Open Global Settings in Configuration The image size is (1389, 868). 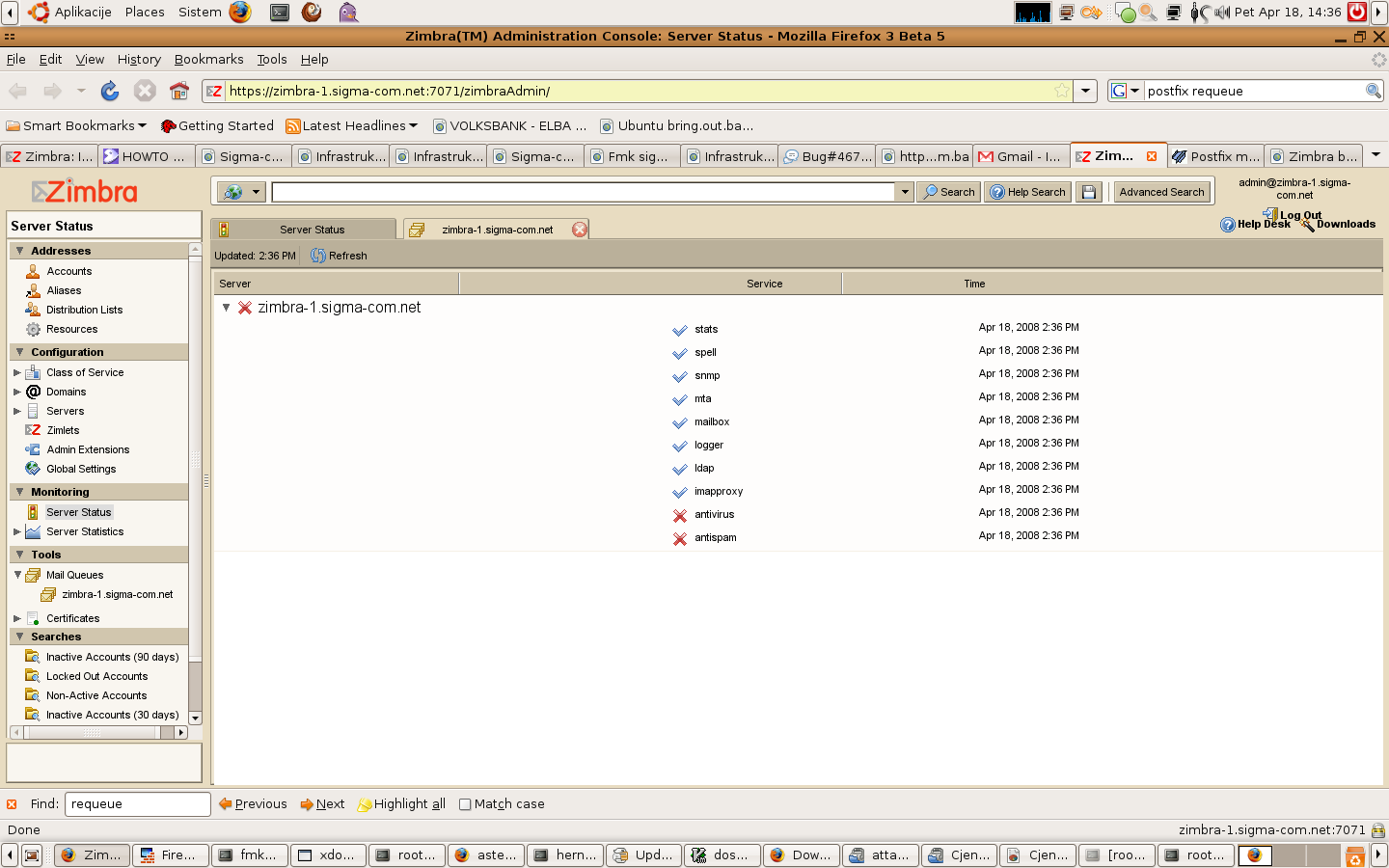[x=81, y=469]
